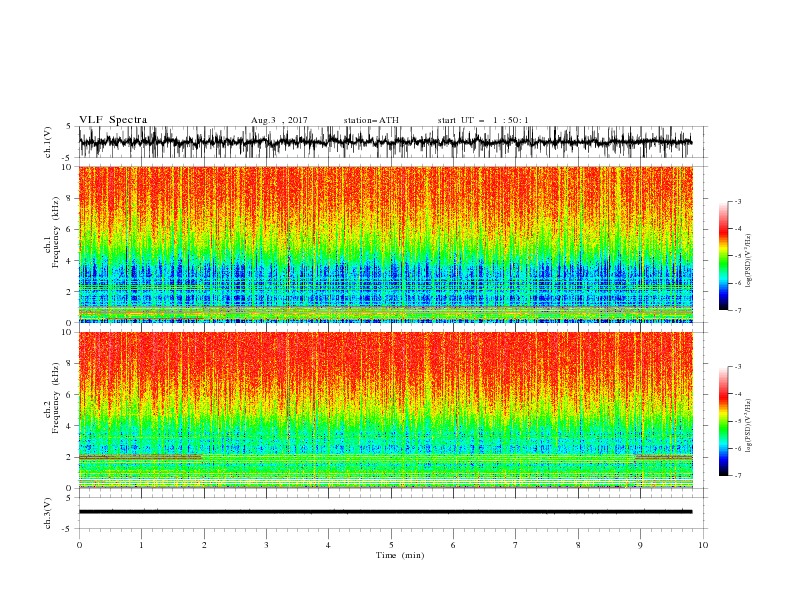This screenshot has width=792, height=612.
Task: Click the "4" kHz tick on ch.2 axis
Action: pos(70,426)
